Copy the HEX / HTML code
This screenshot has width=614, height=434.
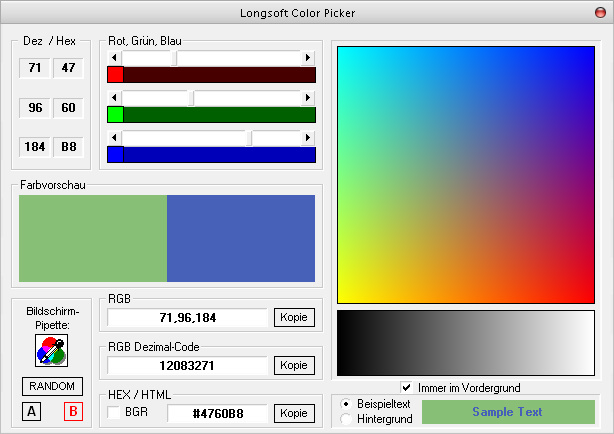294,413
